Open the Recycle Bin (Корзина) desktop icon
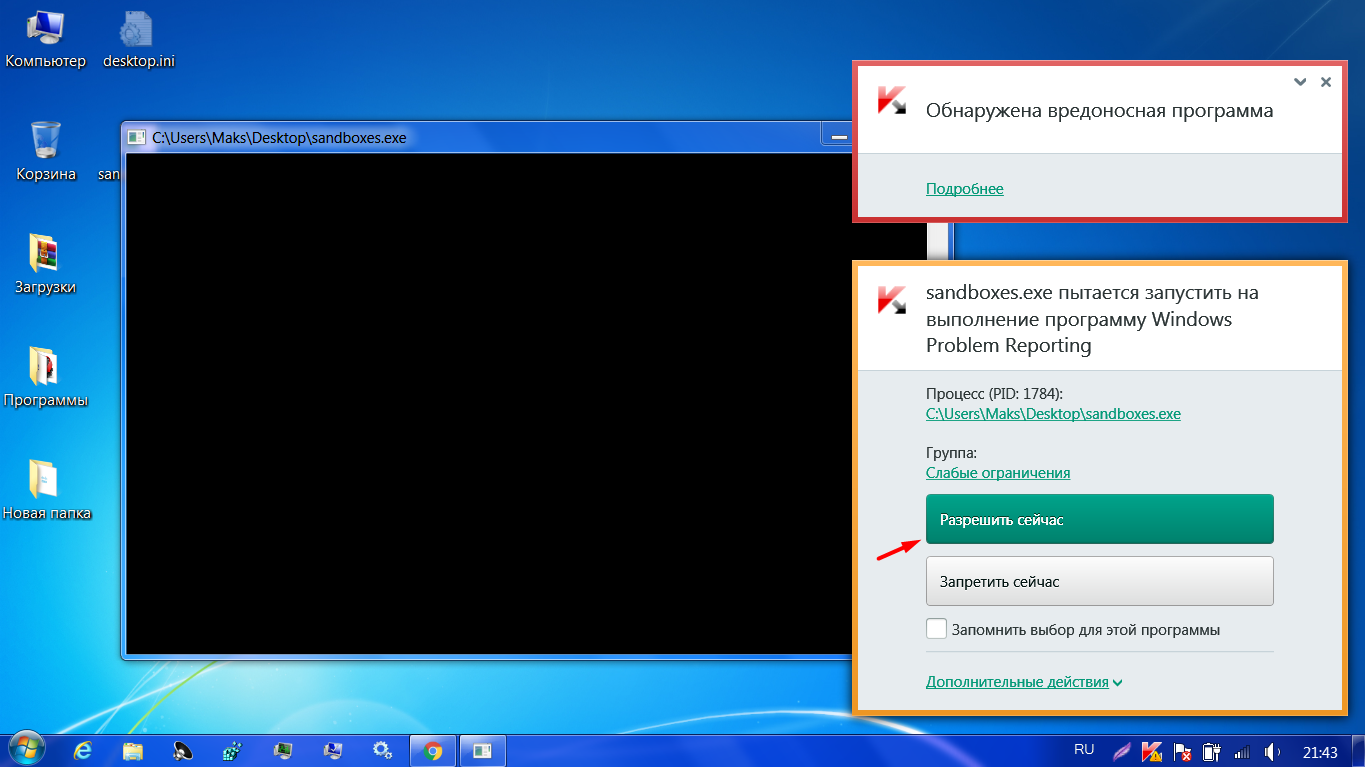 tap(46, 152)
